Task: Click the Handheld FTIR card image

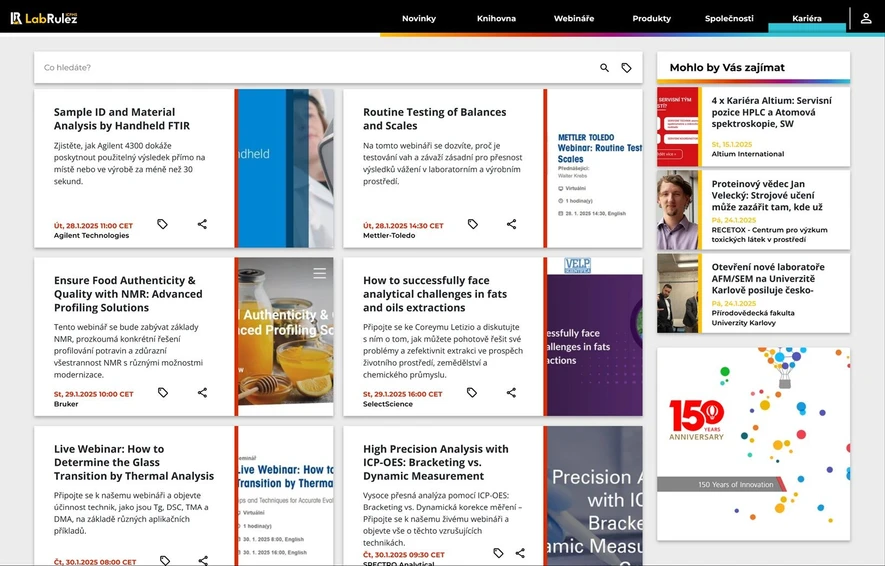Action: pos(286,168)
